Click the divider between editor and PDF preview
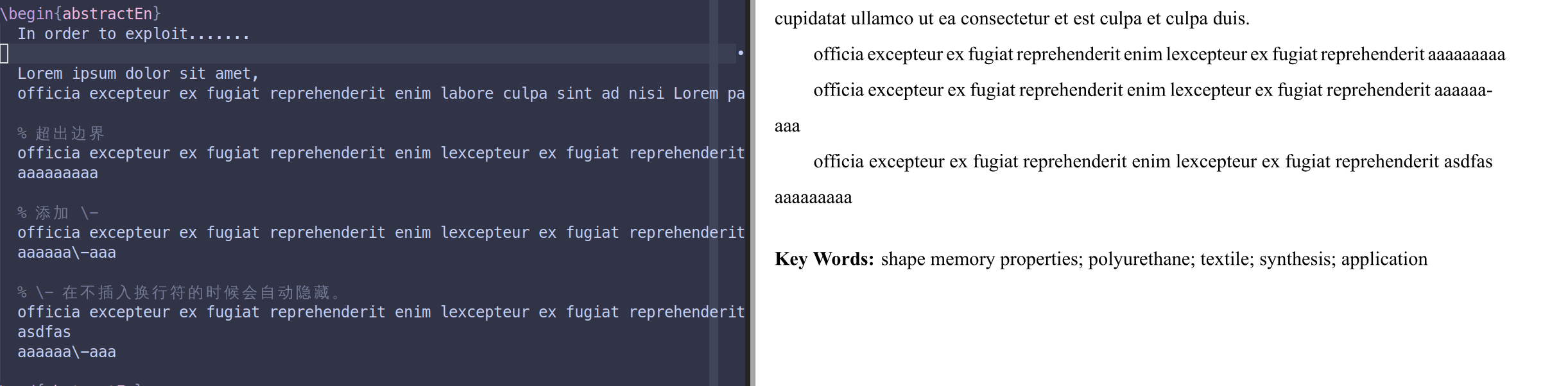Viewport: 1568px width, 386px height. click(752, 192)
